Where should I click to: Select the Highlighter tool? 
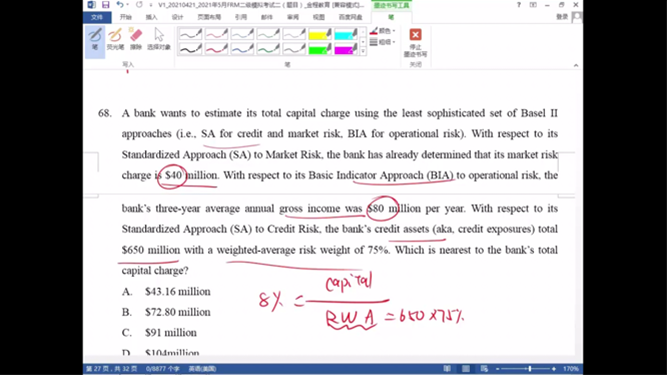pos(115,40)
